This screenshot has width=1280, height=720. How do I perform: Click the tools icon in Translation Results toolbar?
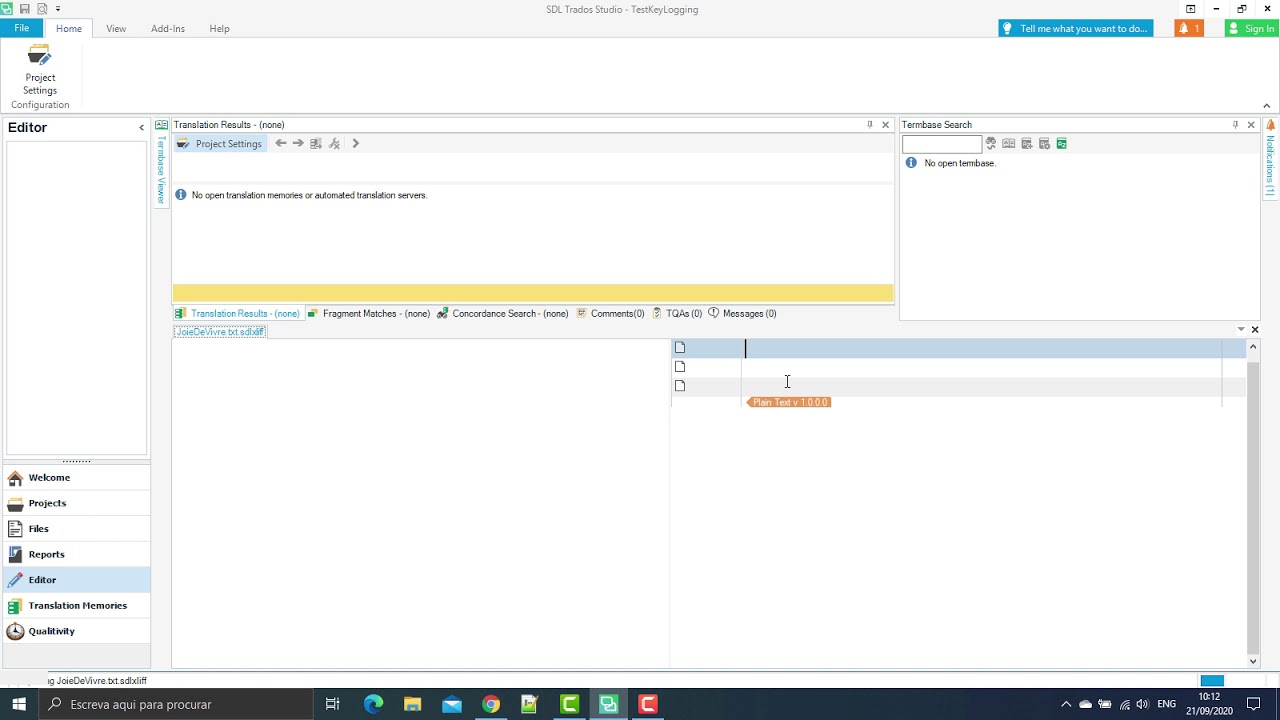335,143
